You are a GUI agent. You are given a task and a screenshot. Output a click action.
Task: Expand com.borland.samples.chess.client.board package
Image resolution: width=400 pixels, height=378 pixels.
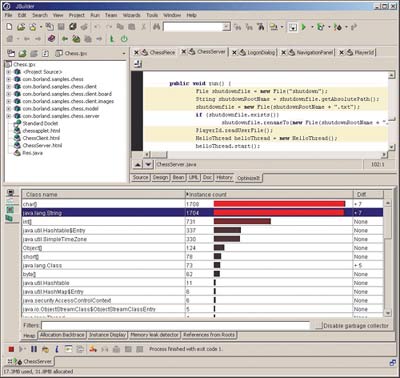pyautogui.click(x=9, y=94)
